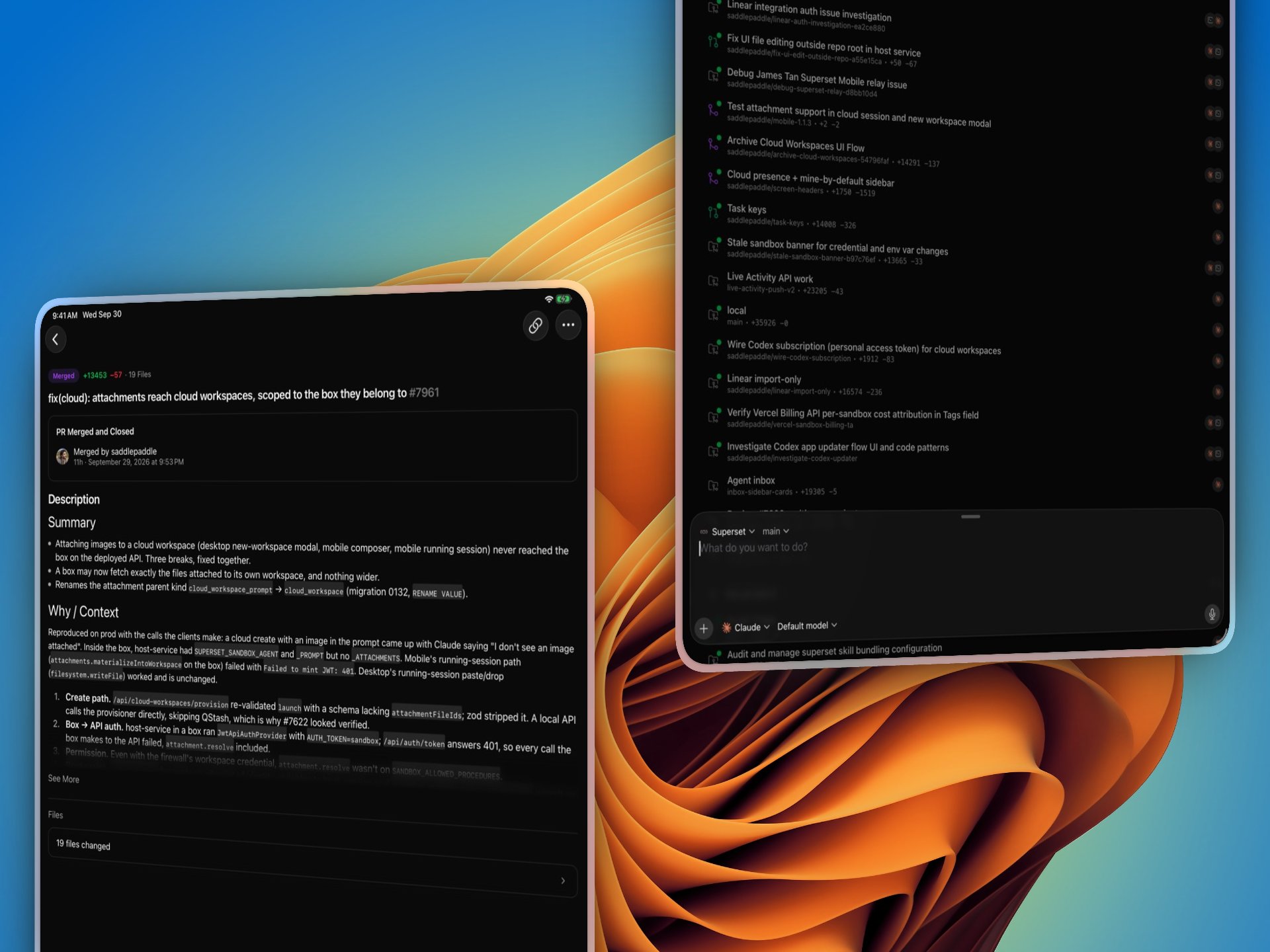This screenshot has width=1270, height=952.
Task: Click the chevron on the files changed card
Action: (x=563, y=881)
